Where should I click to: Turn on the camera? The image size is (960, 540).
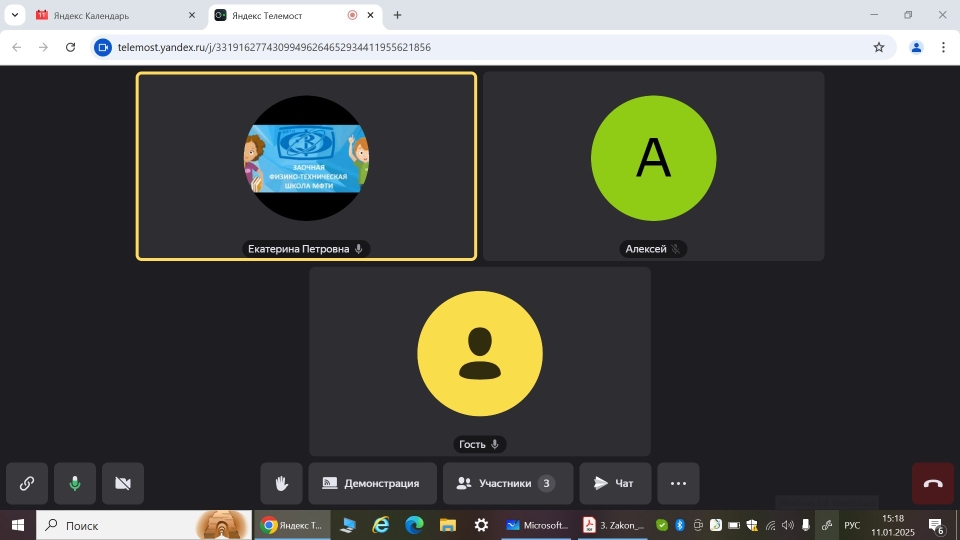(x=123, y=483)
